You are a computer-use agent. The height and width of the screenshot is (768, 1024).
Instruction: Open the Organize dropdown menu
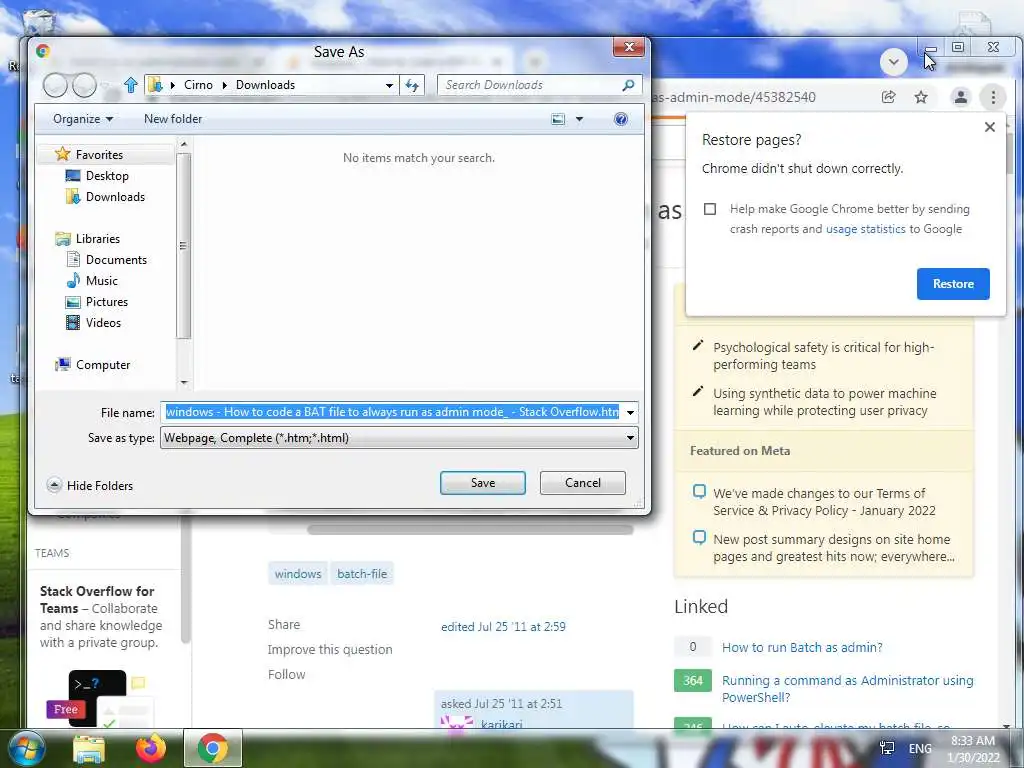(x=83, y=119)
